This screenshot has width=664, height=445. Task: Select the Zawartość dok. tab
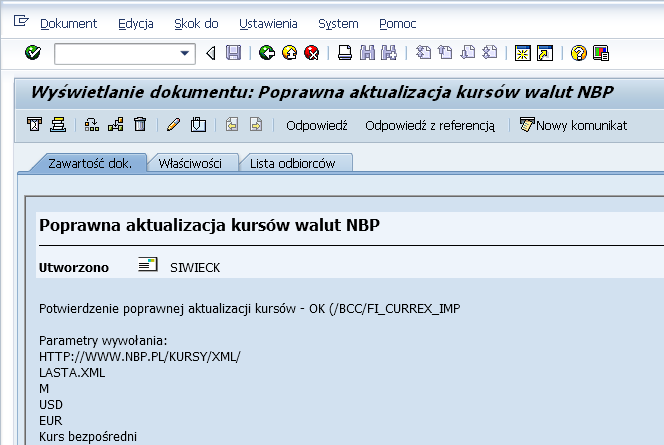pos(90,163)
